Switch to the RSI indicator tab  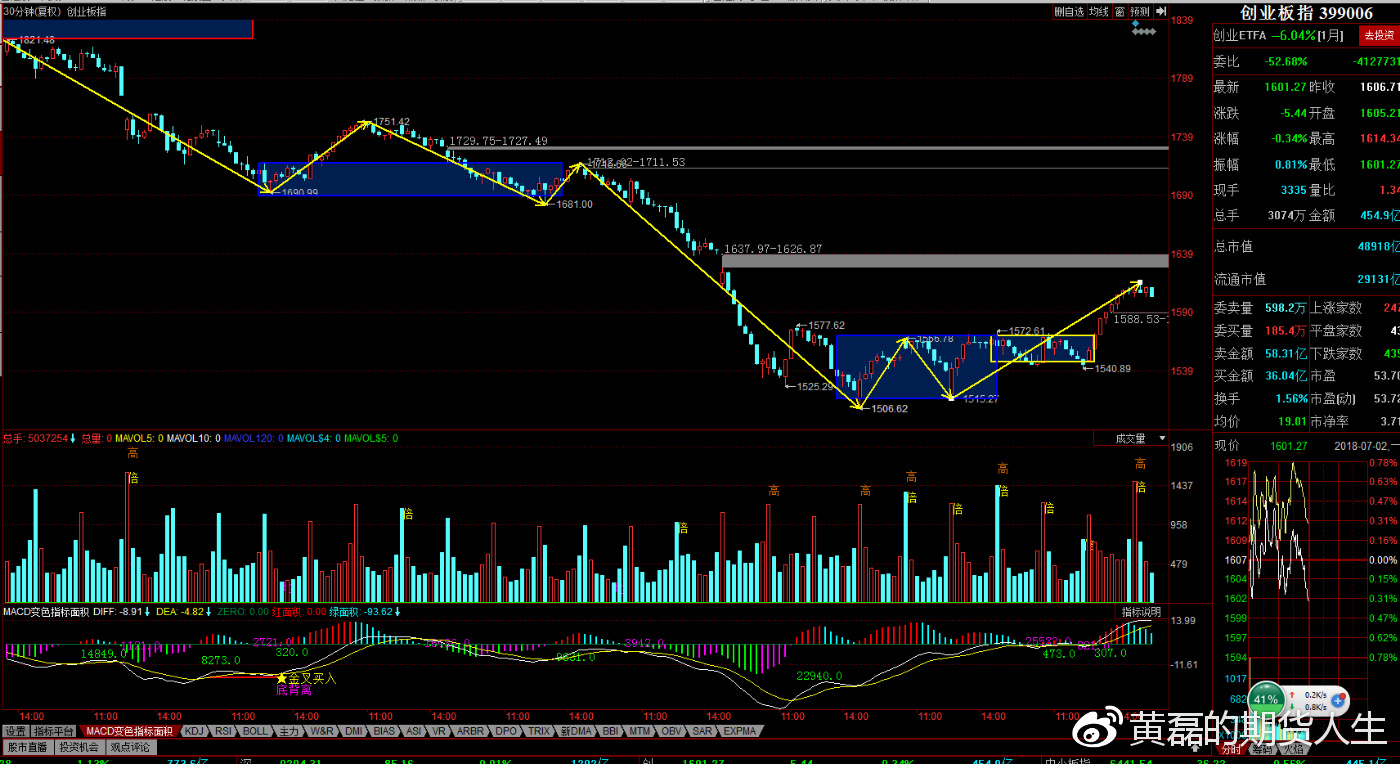click(x=223, y=731)
